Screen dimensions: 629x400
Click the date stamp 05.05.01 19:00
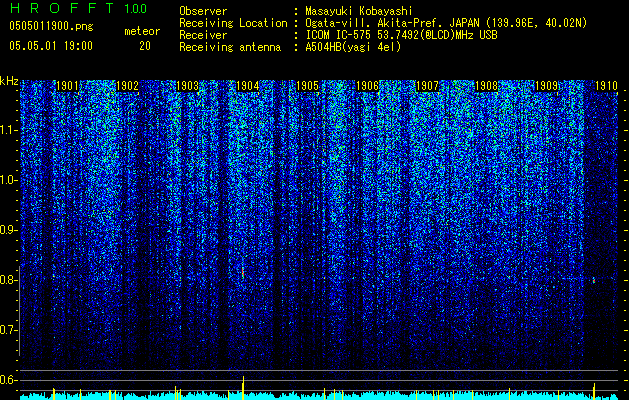[x=51, y=45]
